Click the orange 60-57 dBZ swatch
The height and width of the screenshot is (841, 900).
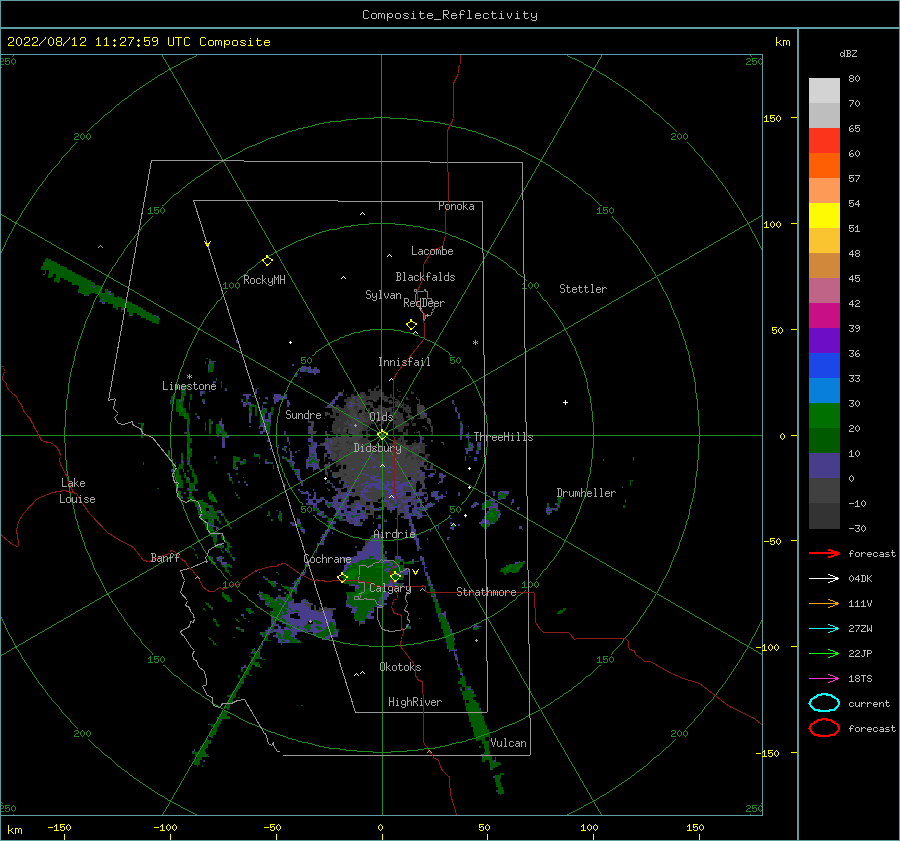click(824, 166)
